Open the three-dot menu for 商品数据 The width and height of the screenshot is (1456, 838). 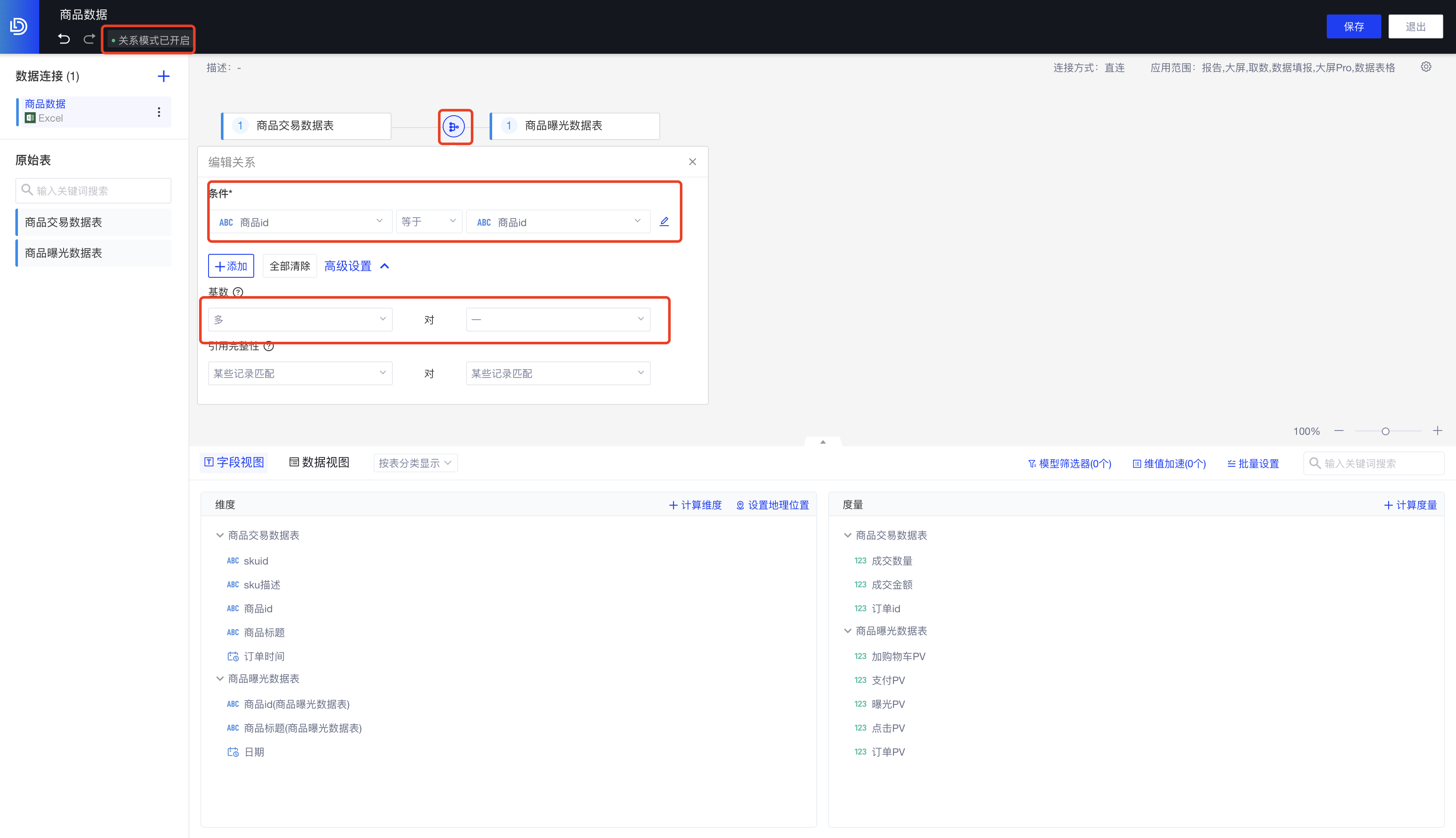pos(159,112)
